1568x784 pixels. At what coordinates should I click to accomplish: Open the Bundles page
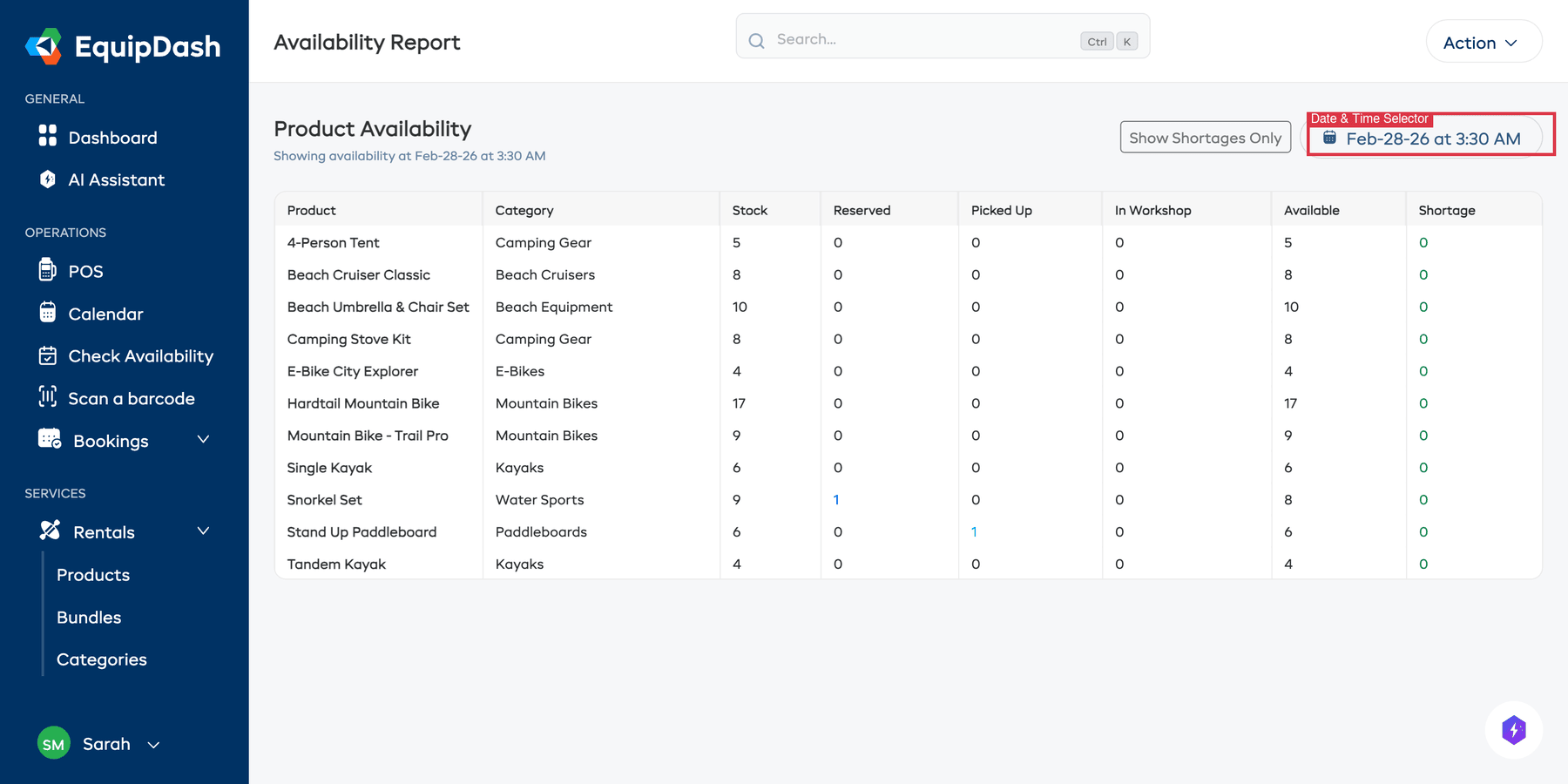[89, 617]
